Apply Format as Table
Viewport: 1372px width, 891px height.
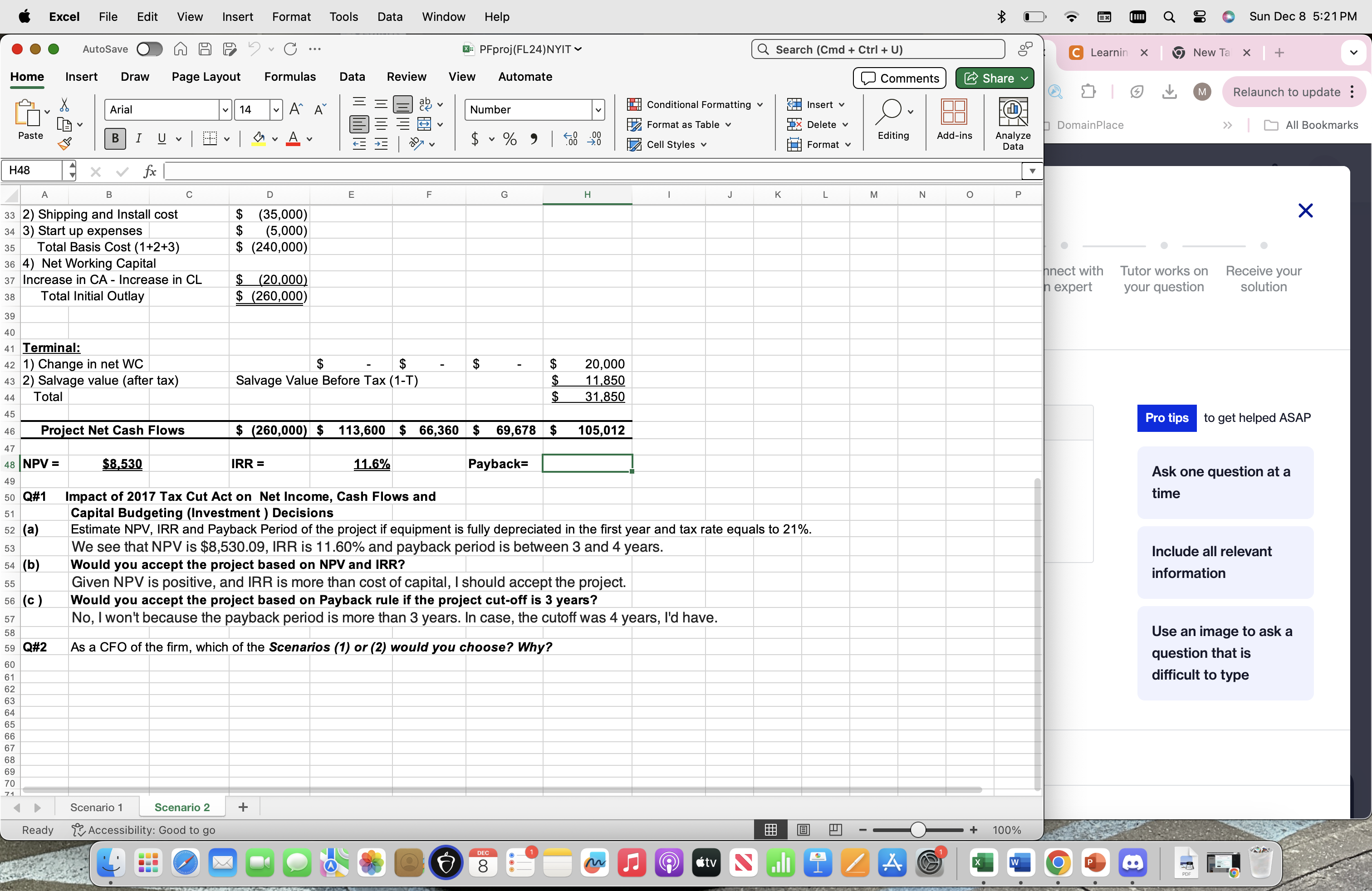(678, 124)
